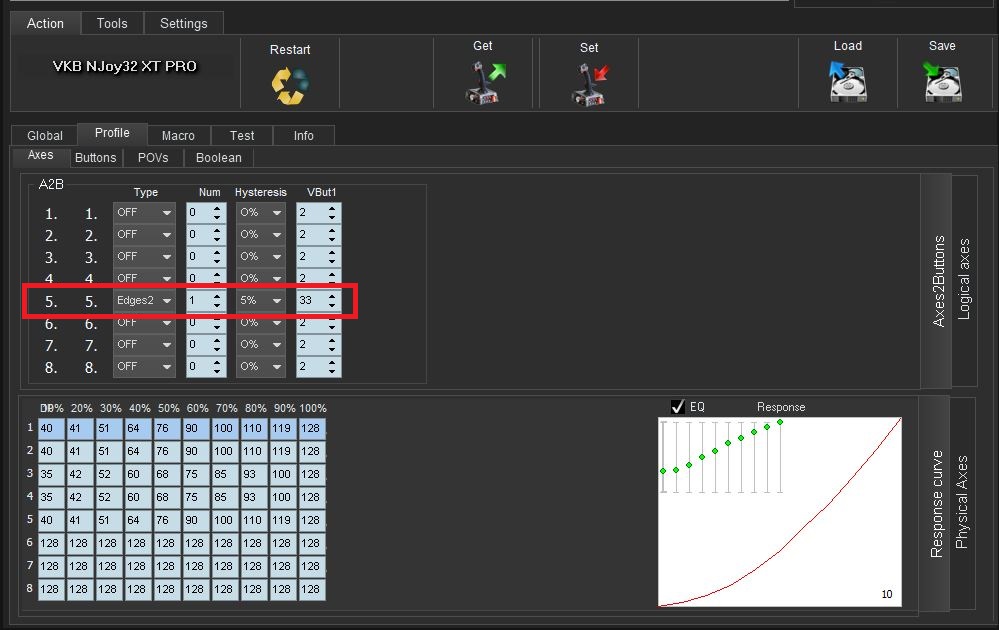Click the topmost green EQ slider point

click(x=780, y=422)
